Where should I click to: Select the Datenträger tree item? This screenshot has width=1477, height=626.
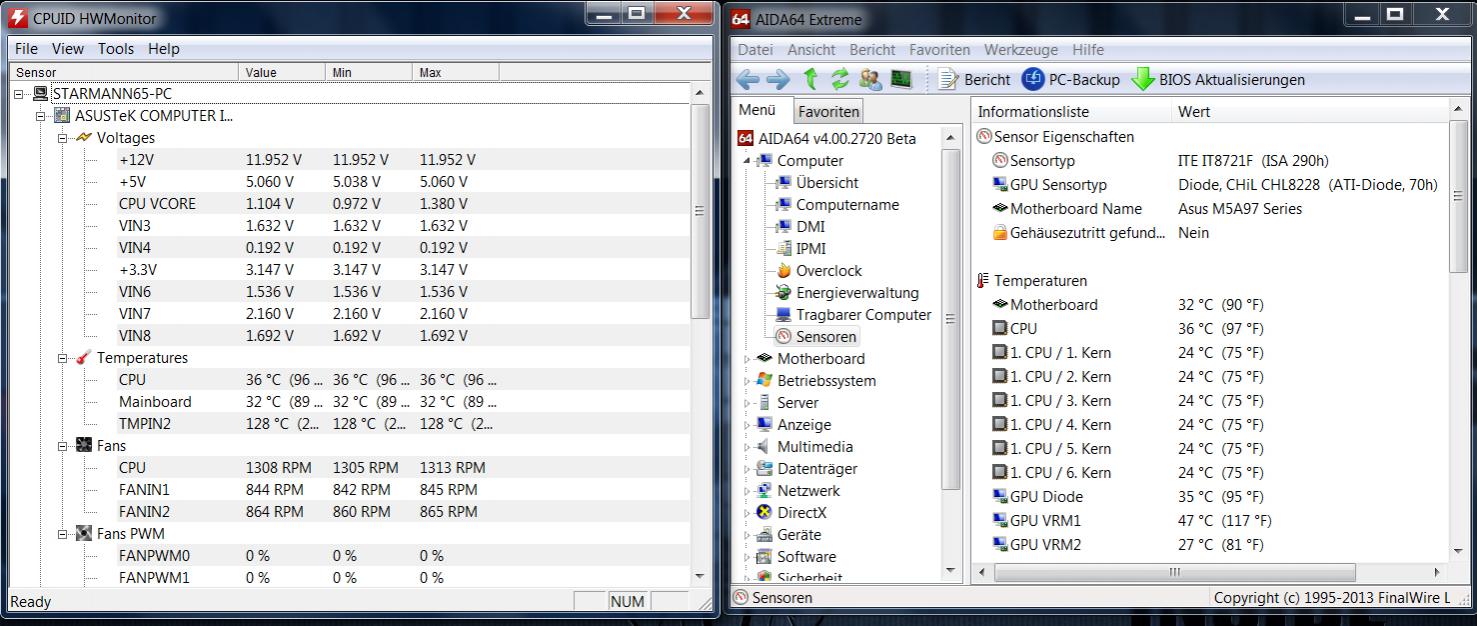817,468
